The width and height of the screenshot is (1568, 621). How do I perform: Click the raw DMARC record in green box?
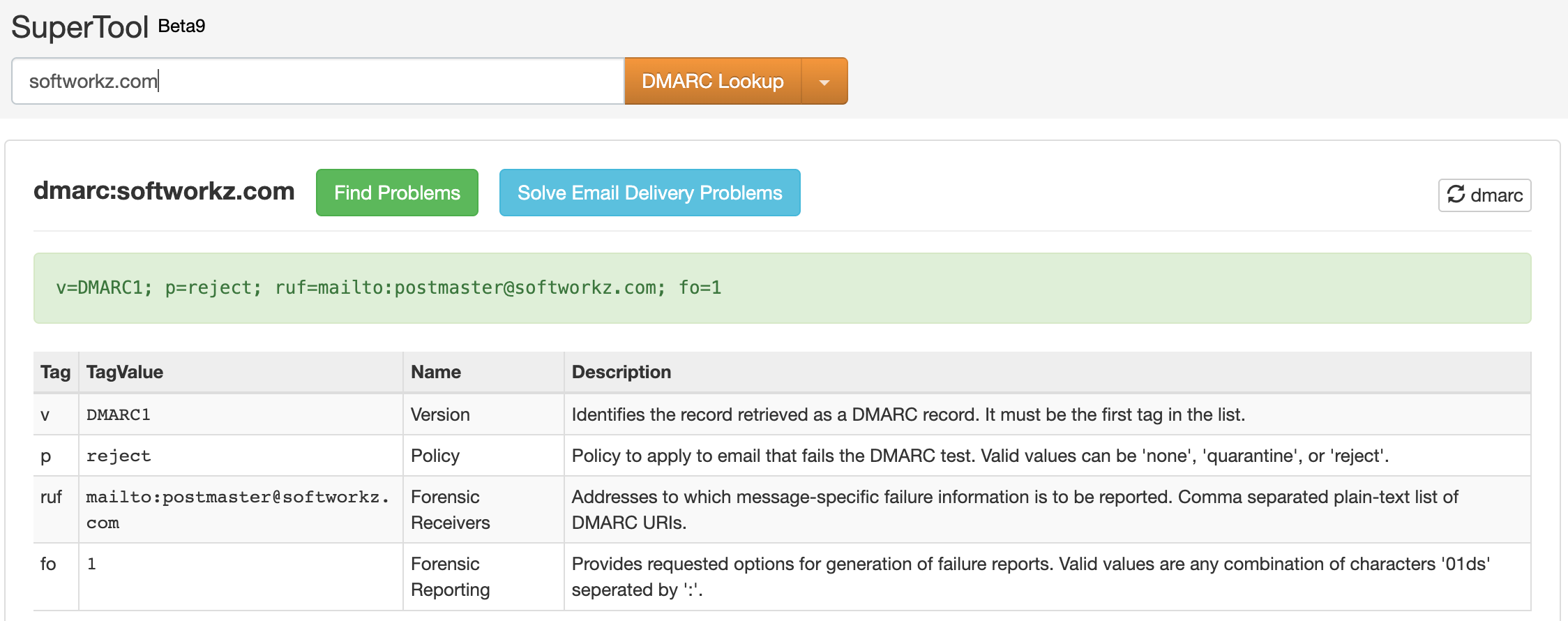(389, 287)
